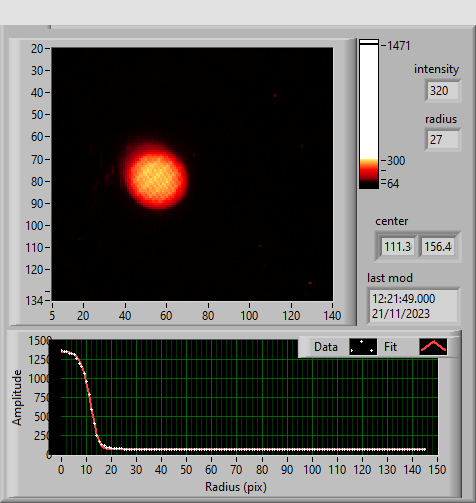Click the intensity value field showing 320
The width and height of the screenshot is (476, 503).
(x=443, y=91)
